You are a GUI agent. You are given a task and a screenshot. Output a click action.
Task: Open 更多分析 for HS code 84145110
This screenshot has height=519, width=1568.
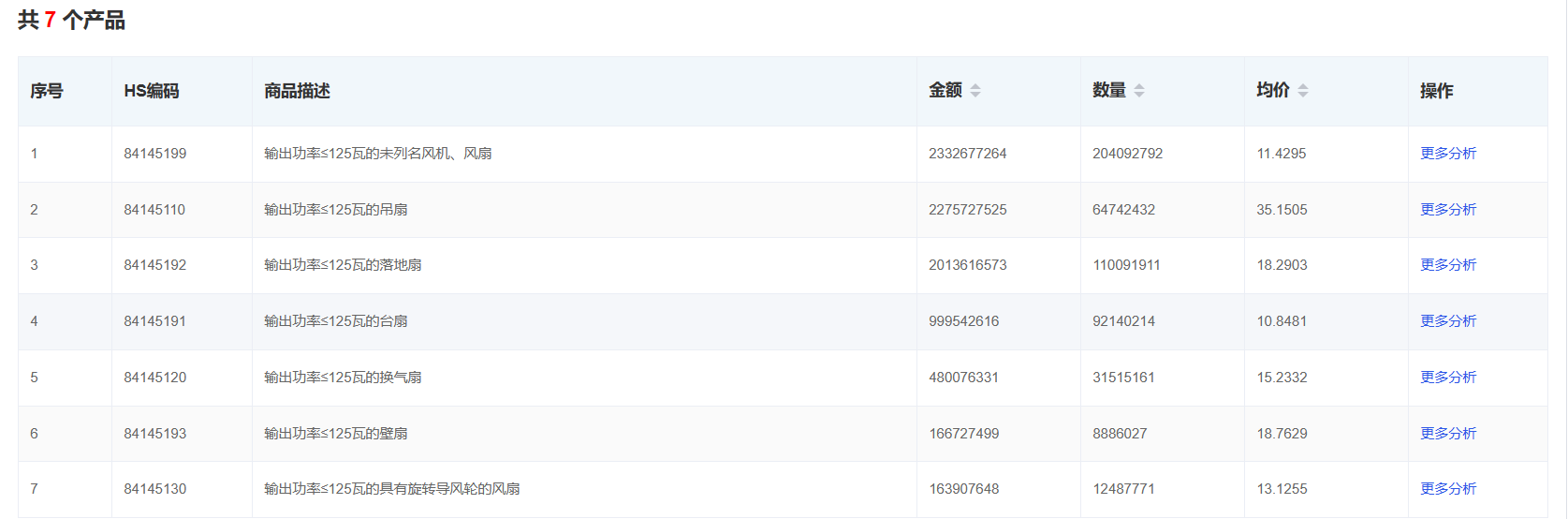(x=1448, y=210)
